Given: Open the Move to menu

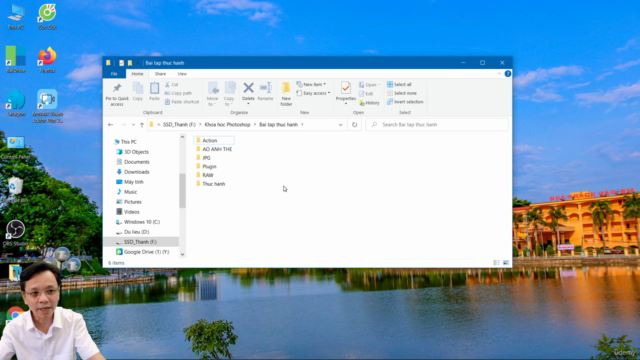Looking at the screenshot, I should coord(213,94).
